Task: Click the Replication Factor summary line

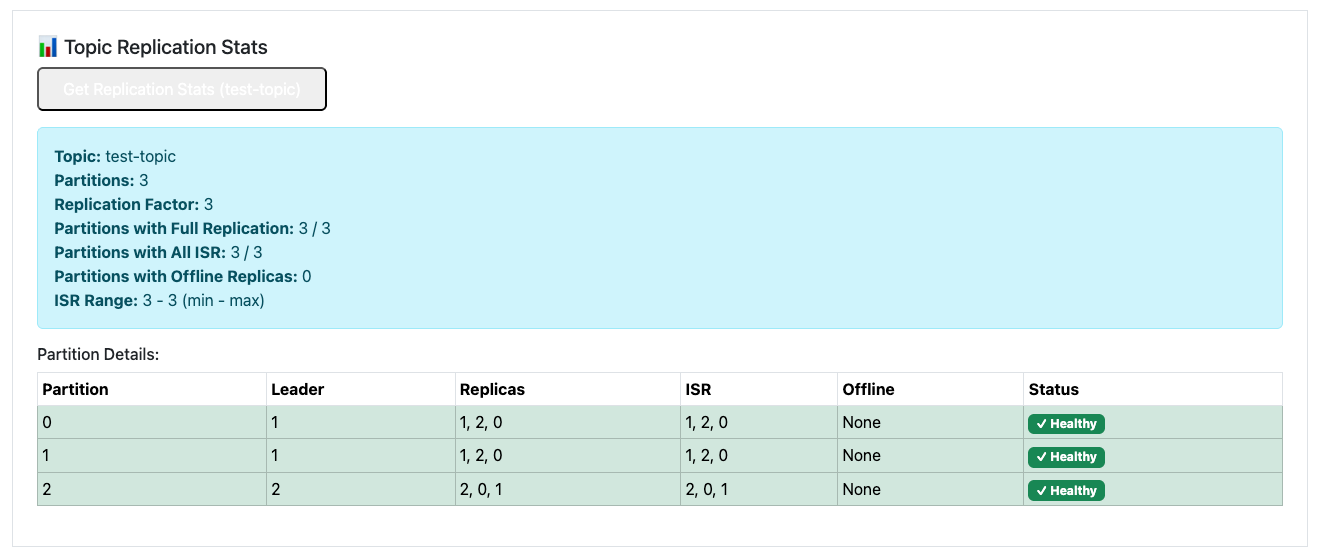Action: pos(133,204)
